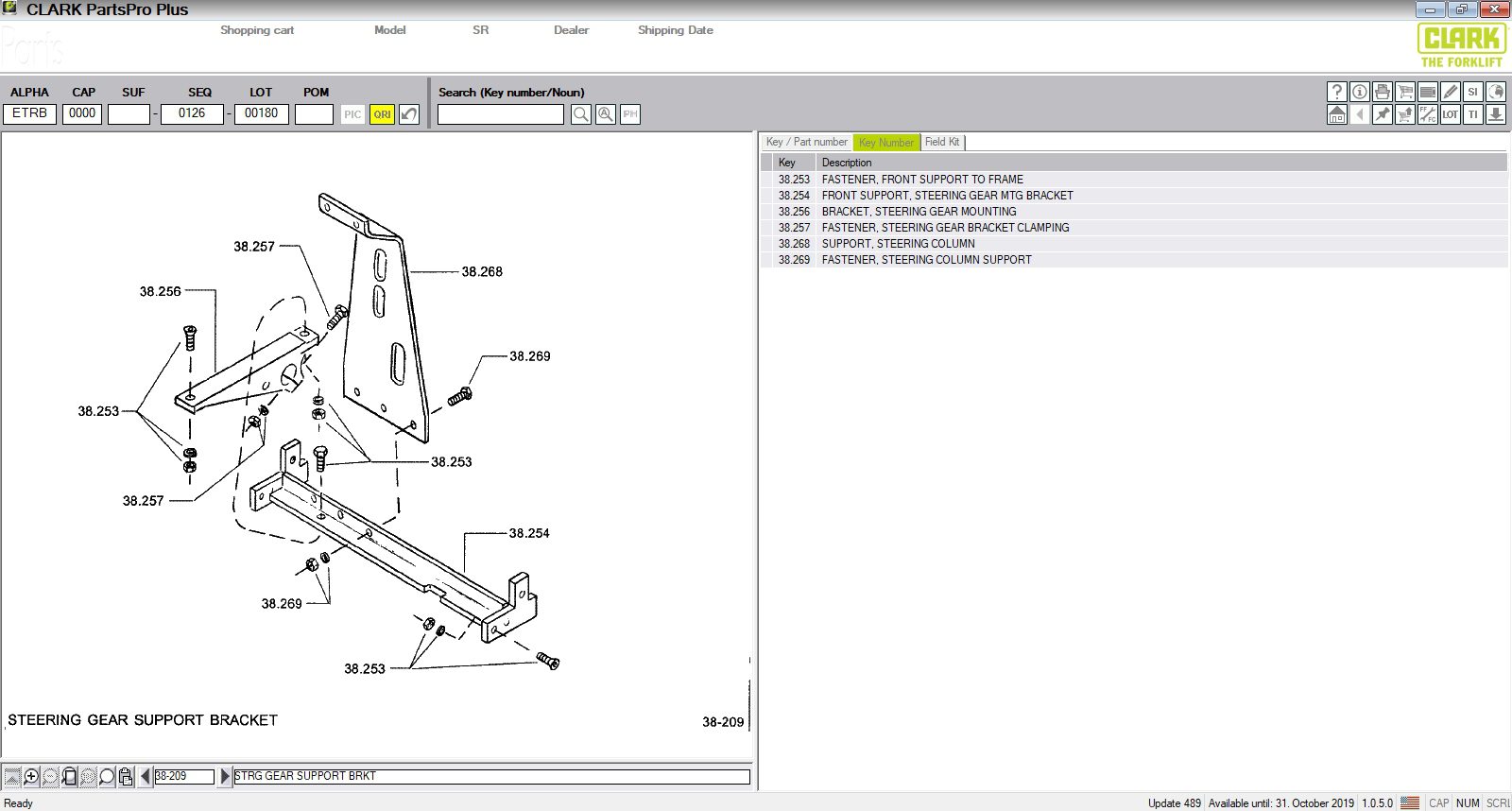Go to next diagram page arrow

point(225,776)
